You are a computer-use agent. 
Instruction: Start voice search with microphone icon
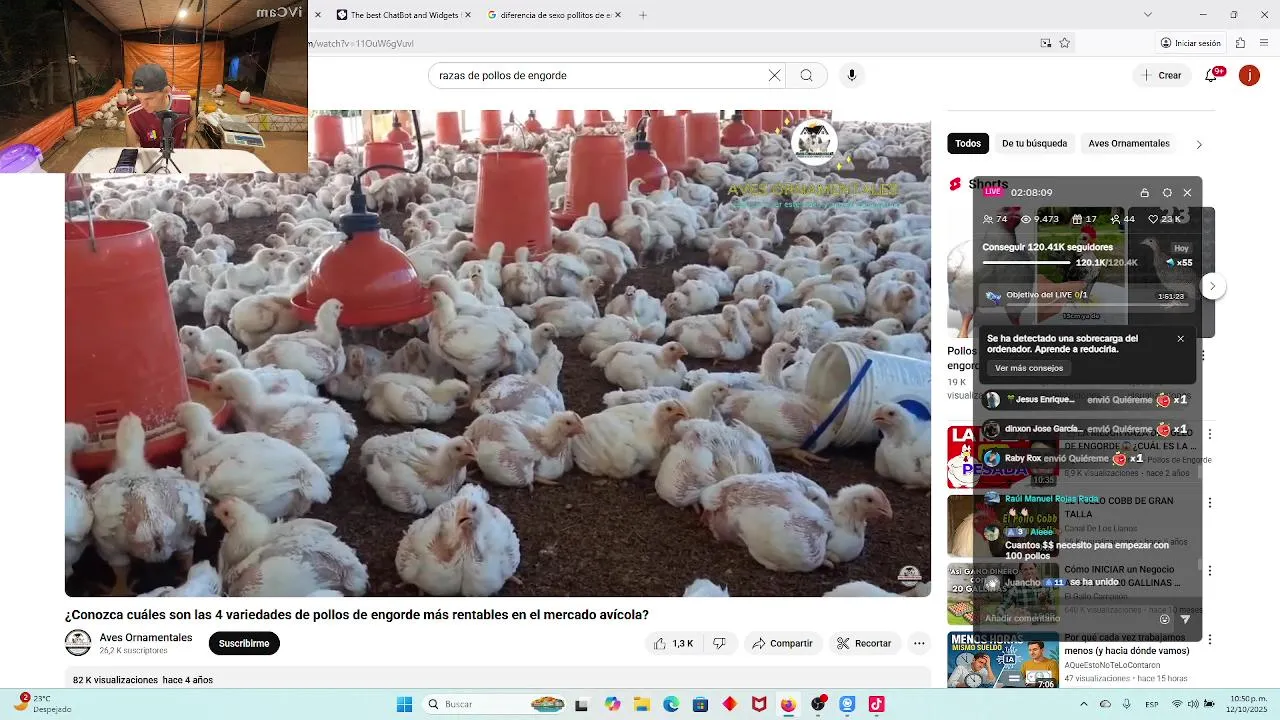coord(852,75)
